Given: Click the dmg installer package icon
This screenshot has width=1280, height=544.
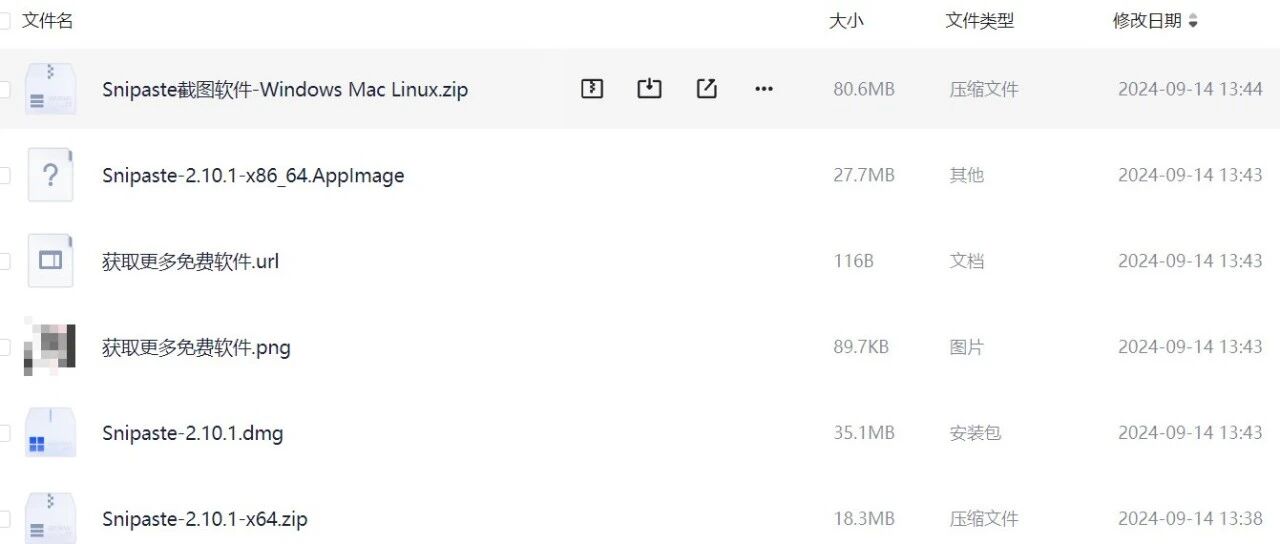Looking at the screenshot, I should [50, 433].
